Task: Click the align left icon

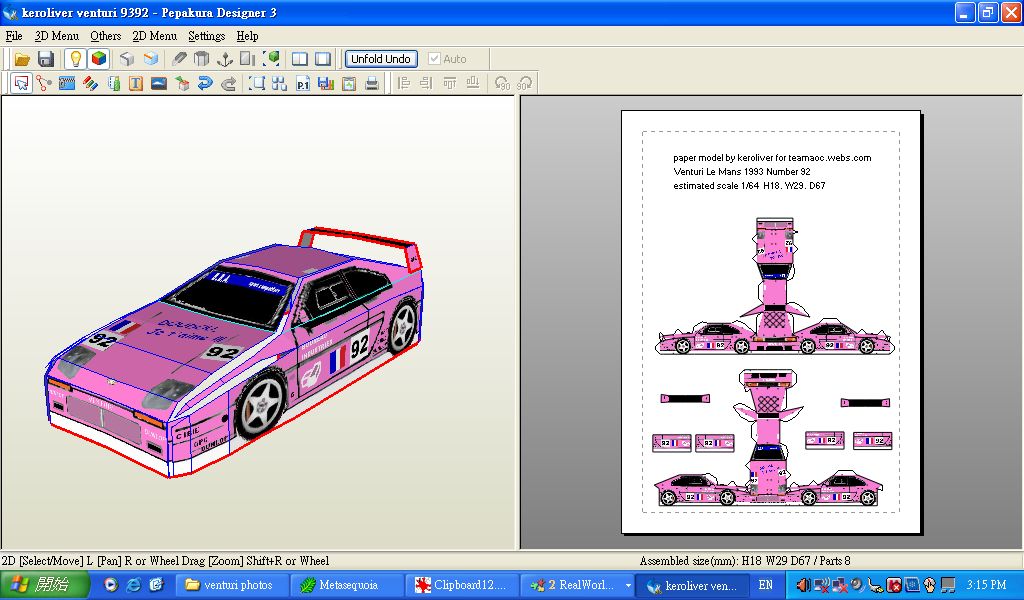Action: [404, 84]
